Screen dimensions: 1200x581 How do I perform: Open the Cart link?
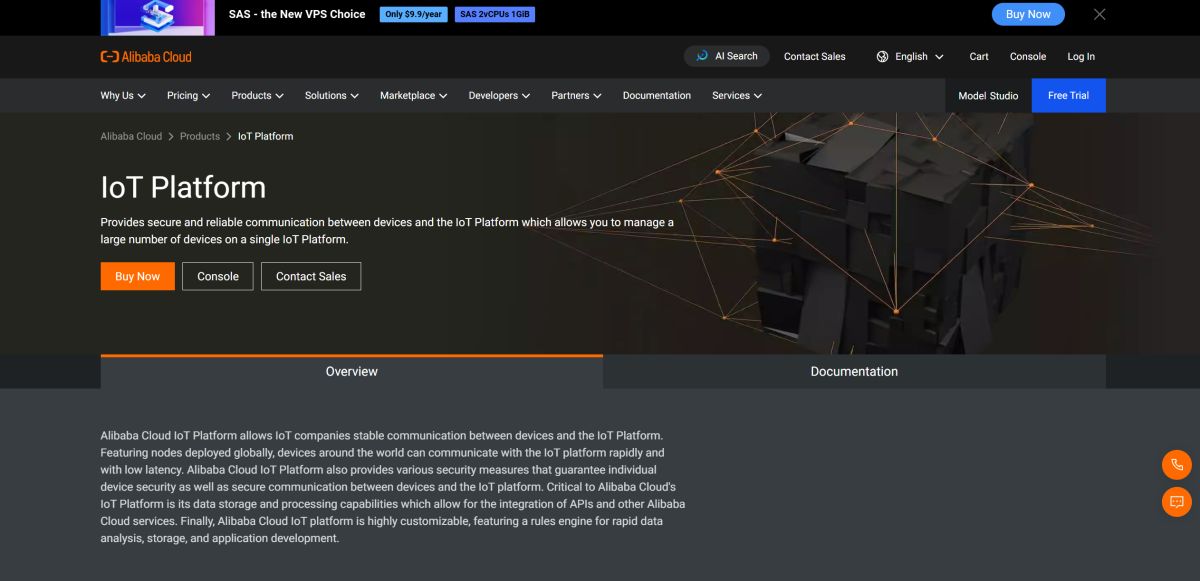[x=979, y=57]
